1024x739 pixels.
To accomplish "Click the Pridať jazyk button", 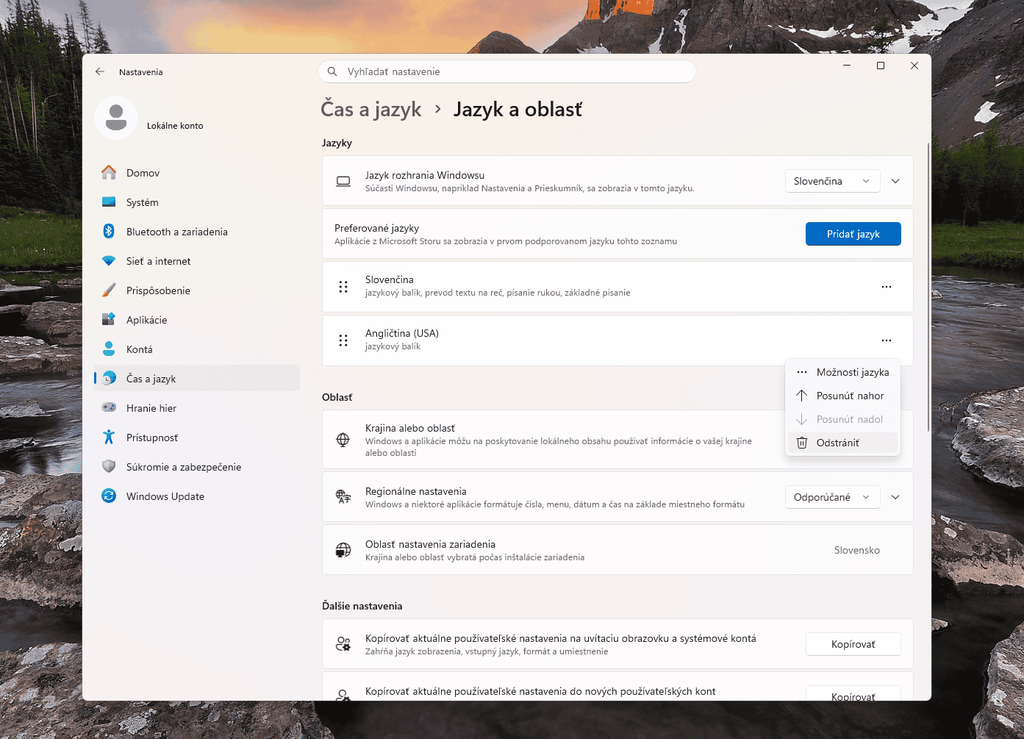I will coord(853,234).
